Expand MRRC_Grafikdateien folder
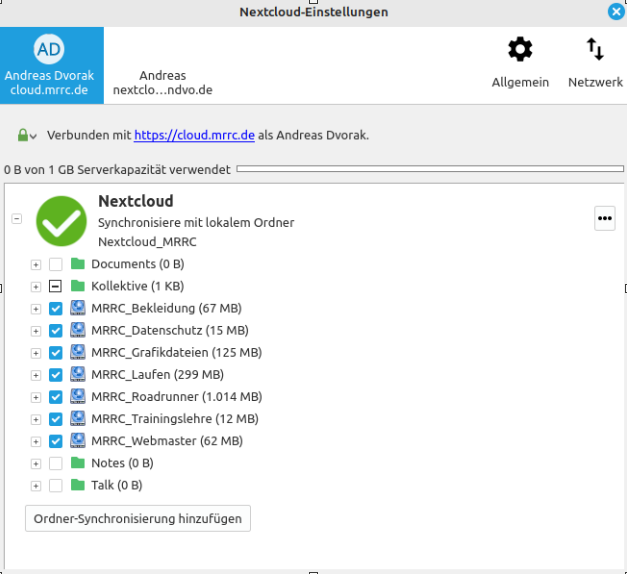627x574 pixels. click(36, 353)
